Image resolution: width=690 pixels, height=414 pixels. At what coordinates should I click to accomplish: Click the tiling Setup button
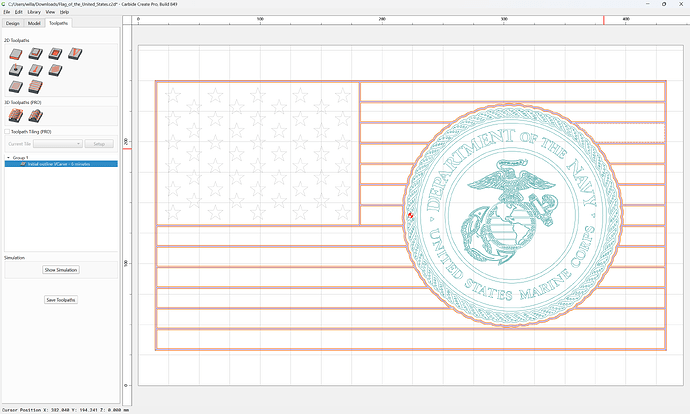[99, 144]
